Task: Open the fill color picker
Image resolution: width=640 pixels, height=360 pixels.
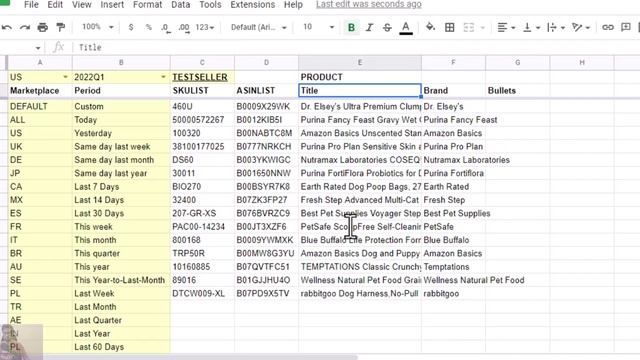Action: tap(430, 27)
